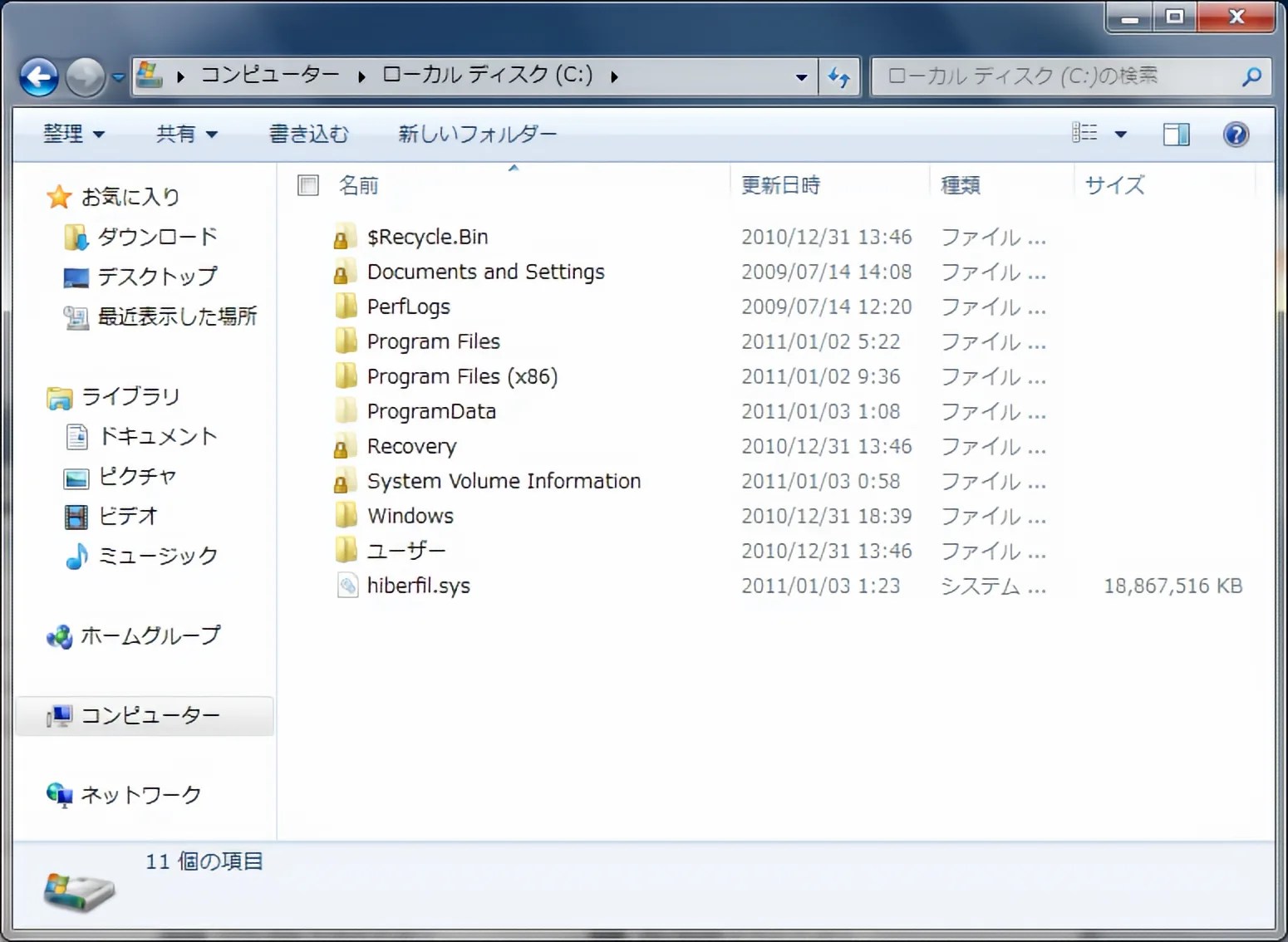Image resolution: width=1288 pixels, height=942 pixels.
Task: Click the Windows folder icon
Action: coord(347,516)
